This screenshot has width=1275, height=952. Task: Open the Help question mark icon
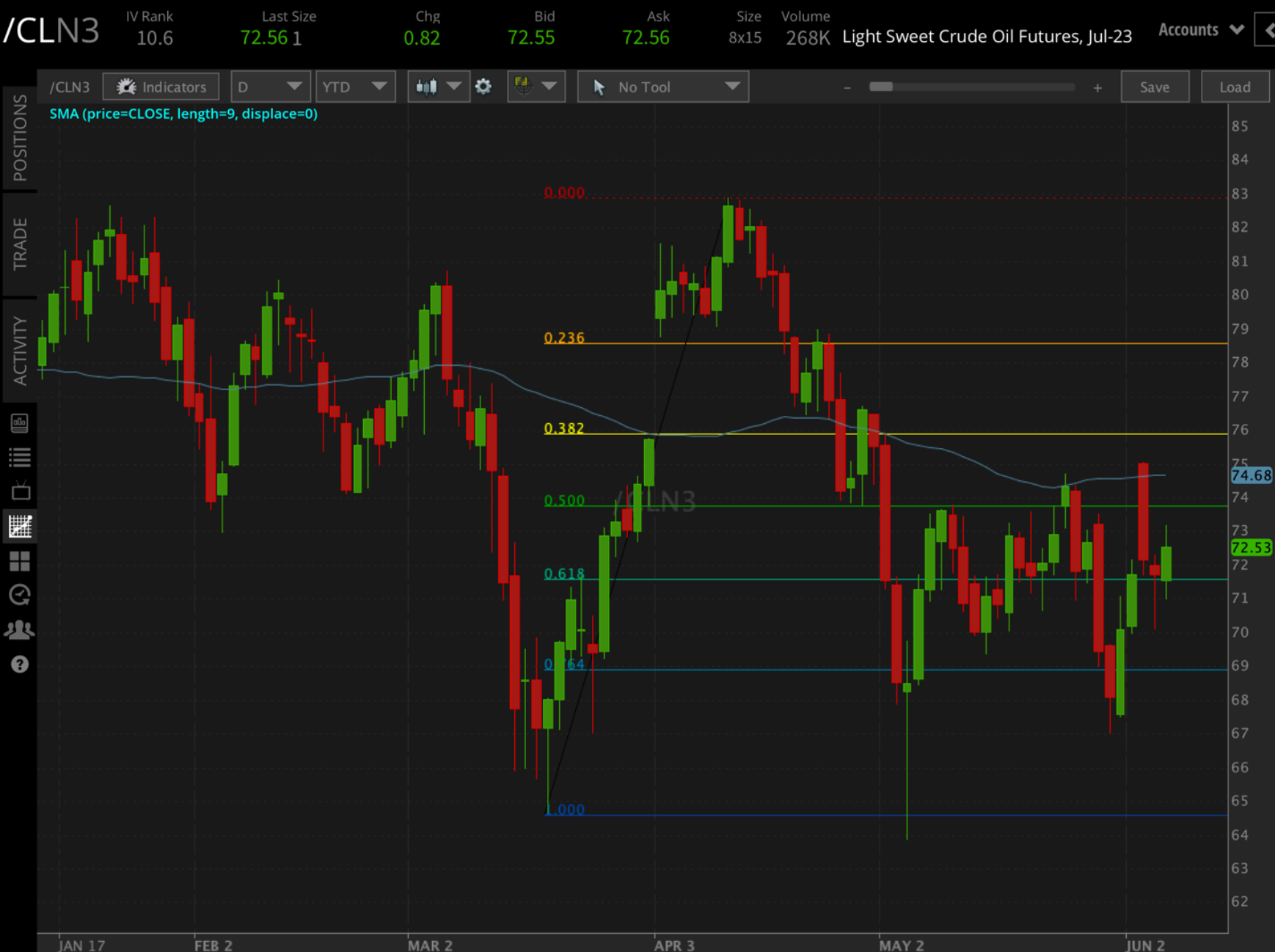coord(20,664)
